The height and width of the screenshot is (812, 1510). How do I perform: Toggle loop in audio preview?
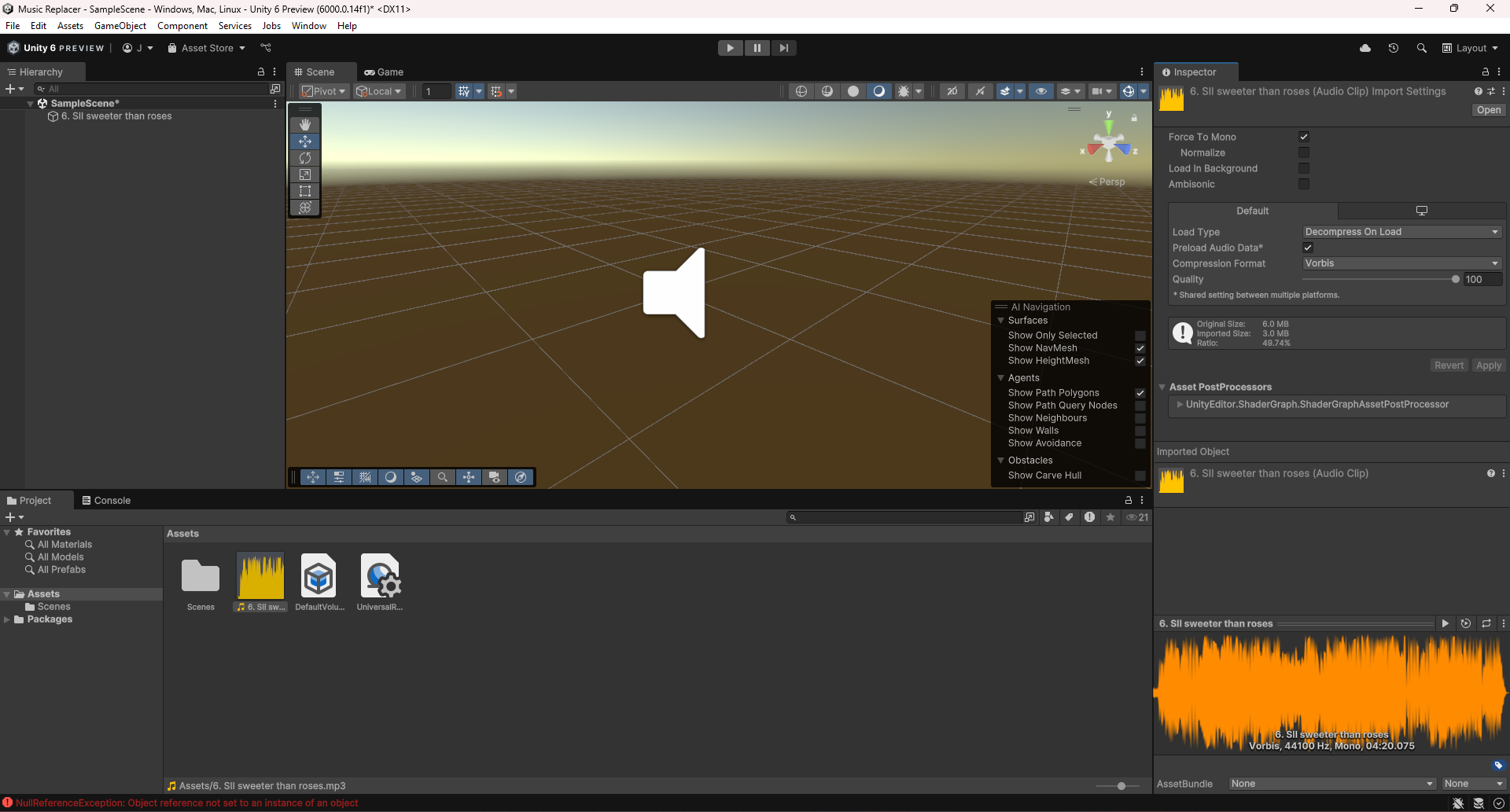(1486, 623)
